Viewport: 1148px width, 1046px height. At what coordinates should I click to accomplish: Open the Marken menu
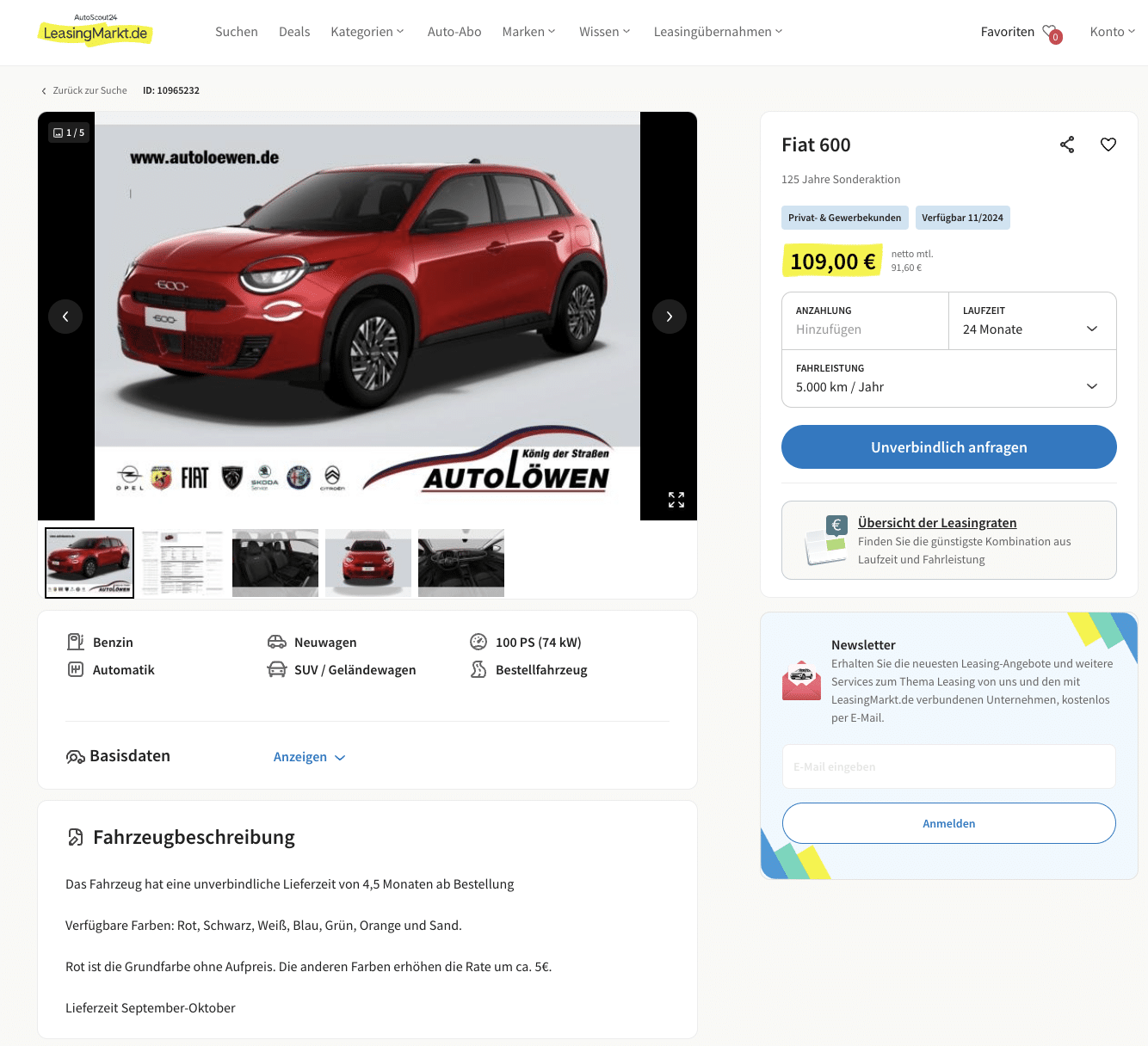tap(528, 32)
